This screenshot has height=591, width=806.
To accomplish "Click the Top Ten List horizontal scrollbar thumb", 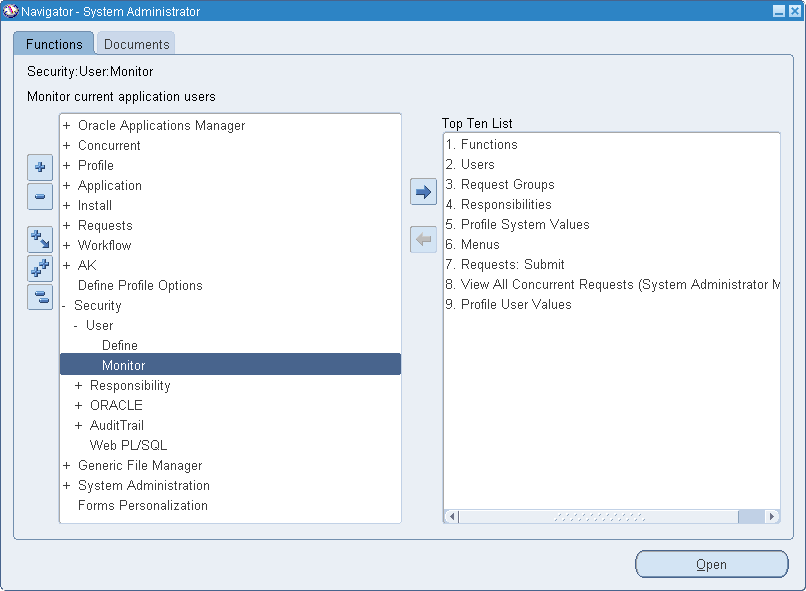I will point(599,516).
